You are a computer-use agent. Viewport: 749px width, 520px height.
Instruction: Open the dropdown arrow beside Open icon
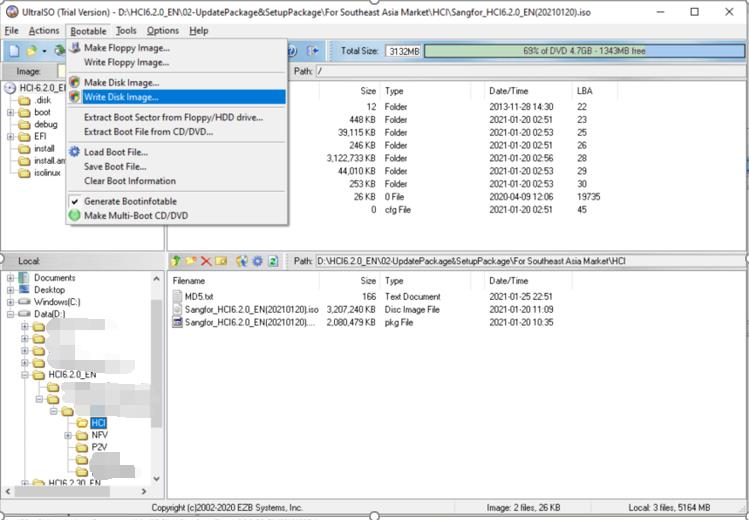tap(44, 51)
